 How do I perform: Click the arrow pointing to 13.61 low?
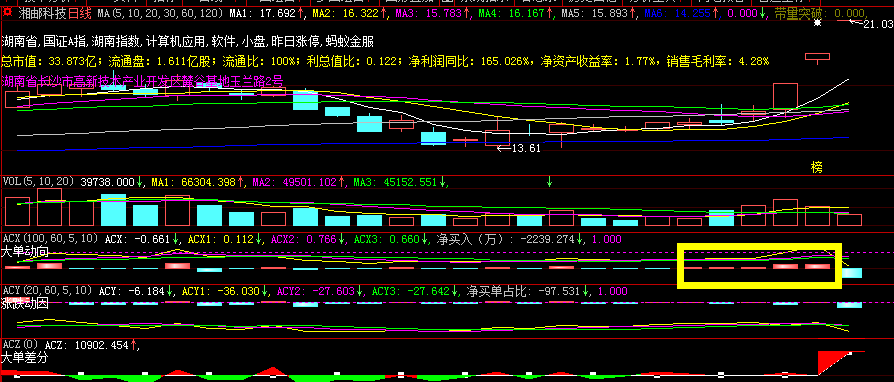point(504,148)
